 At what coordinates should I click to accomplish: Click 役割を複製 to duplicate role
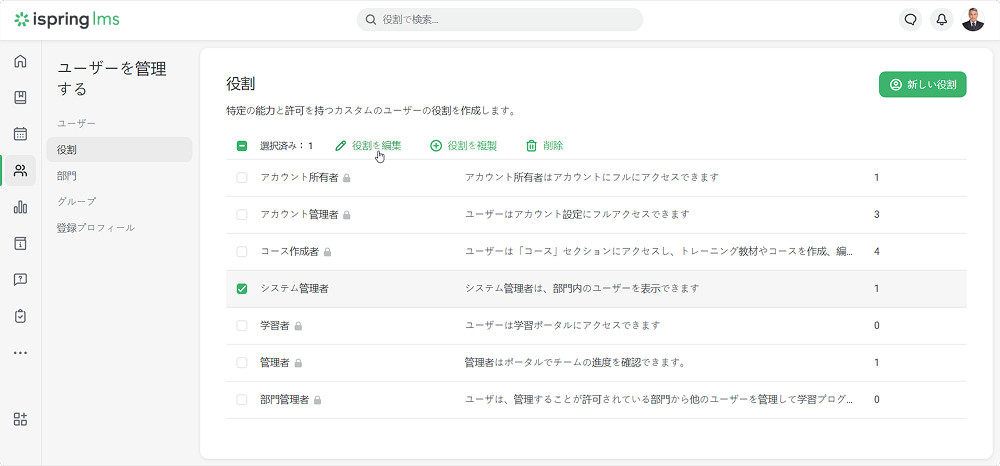tap(463, 146)
